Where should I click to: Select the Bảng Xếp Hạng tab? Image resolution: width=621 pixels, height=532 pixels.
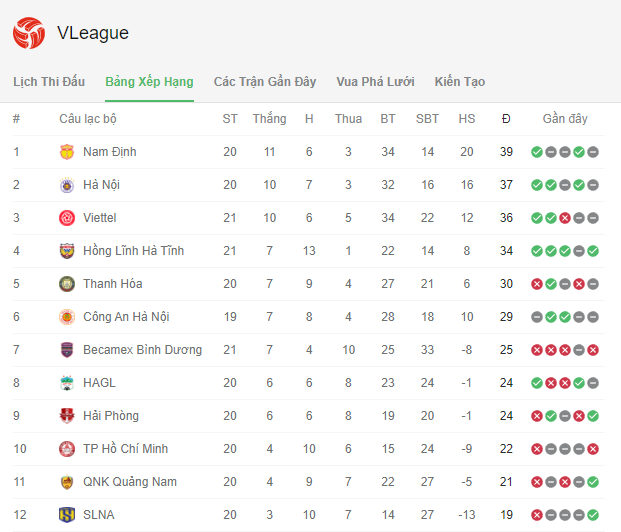(149, 82)
